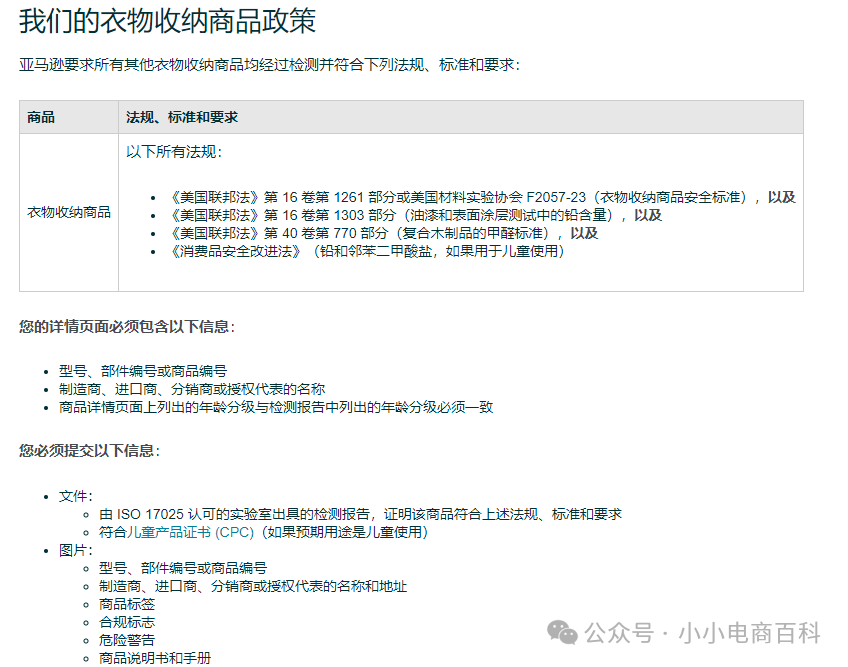This screenshot has height=667, width=848.
Task: Click the bullet about 年龄分级必须一致
Action: [x=276, y=407]
